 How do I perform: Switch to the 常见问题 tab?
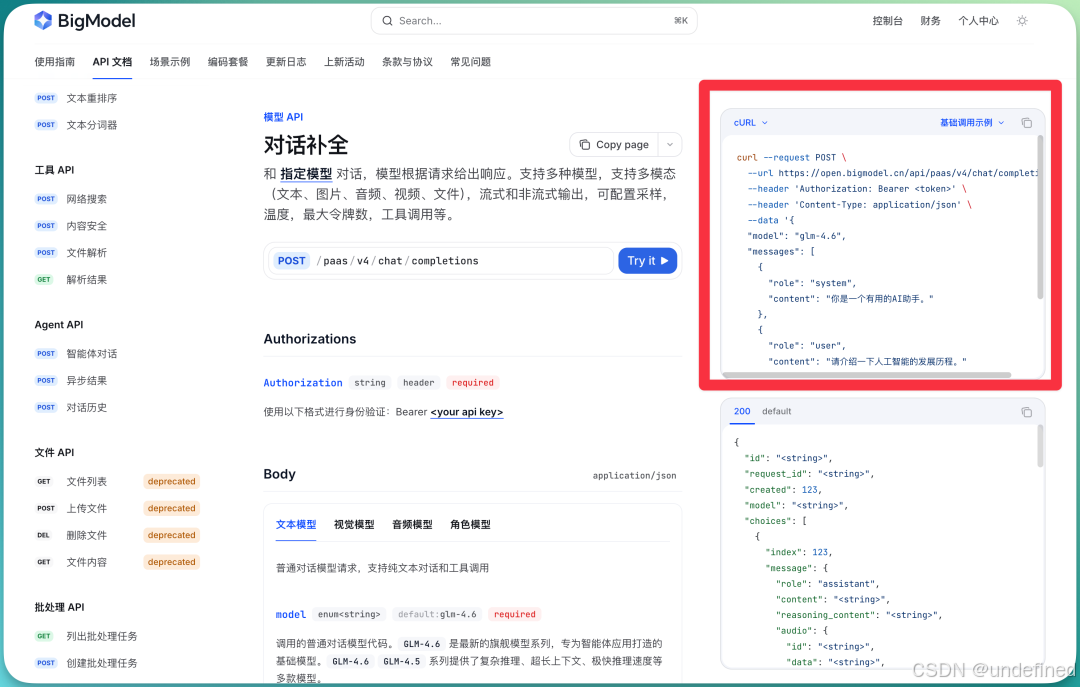pos(470,62)
